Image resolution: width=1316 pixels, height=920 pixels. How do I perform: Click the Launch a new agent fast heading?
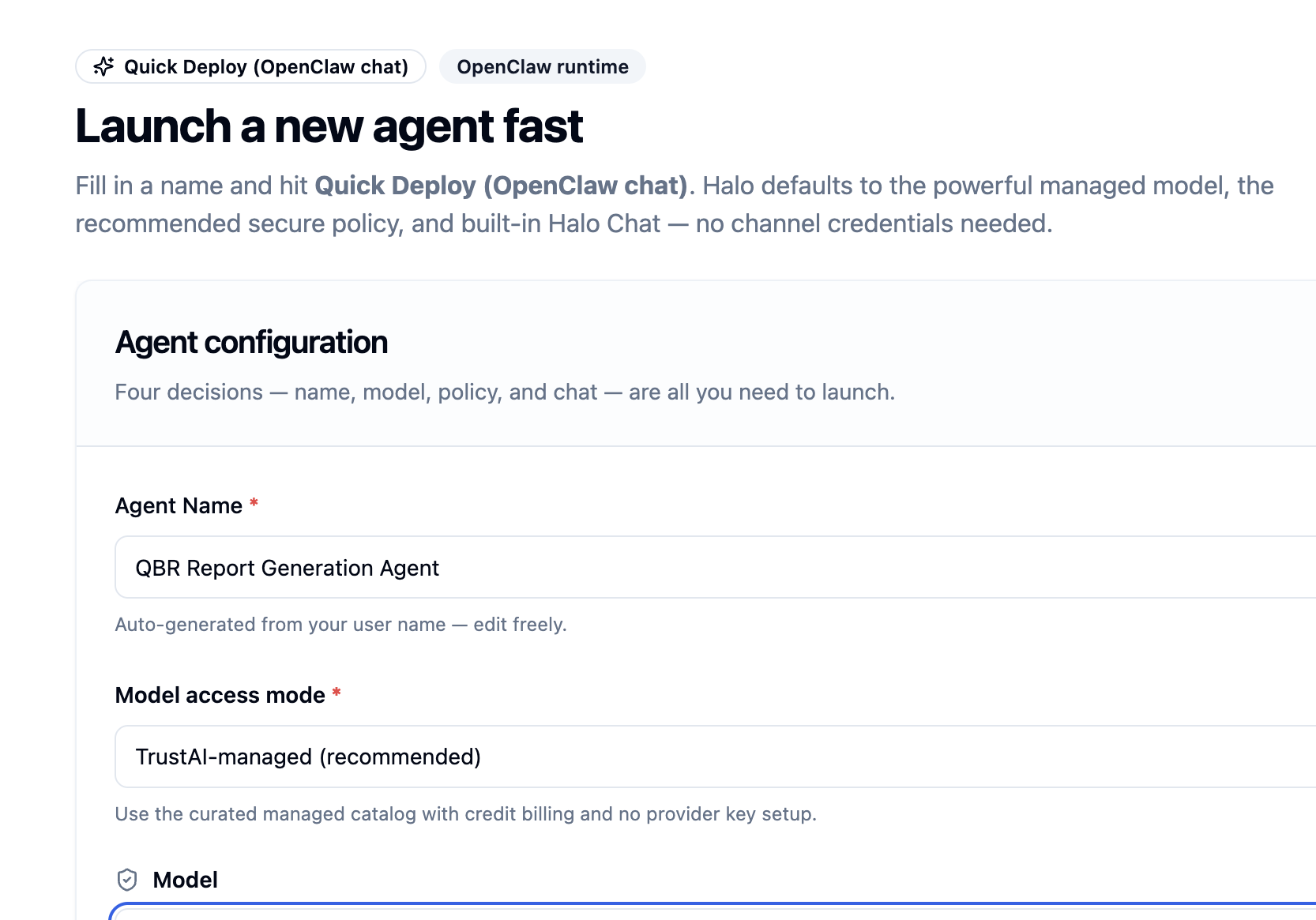329,126
